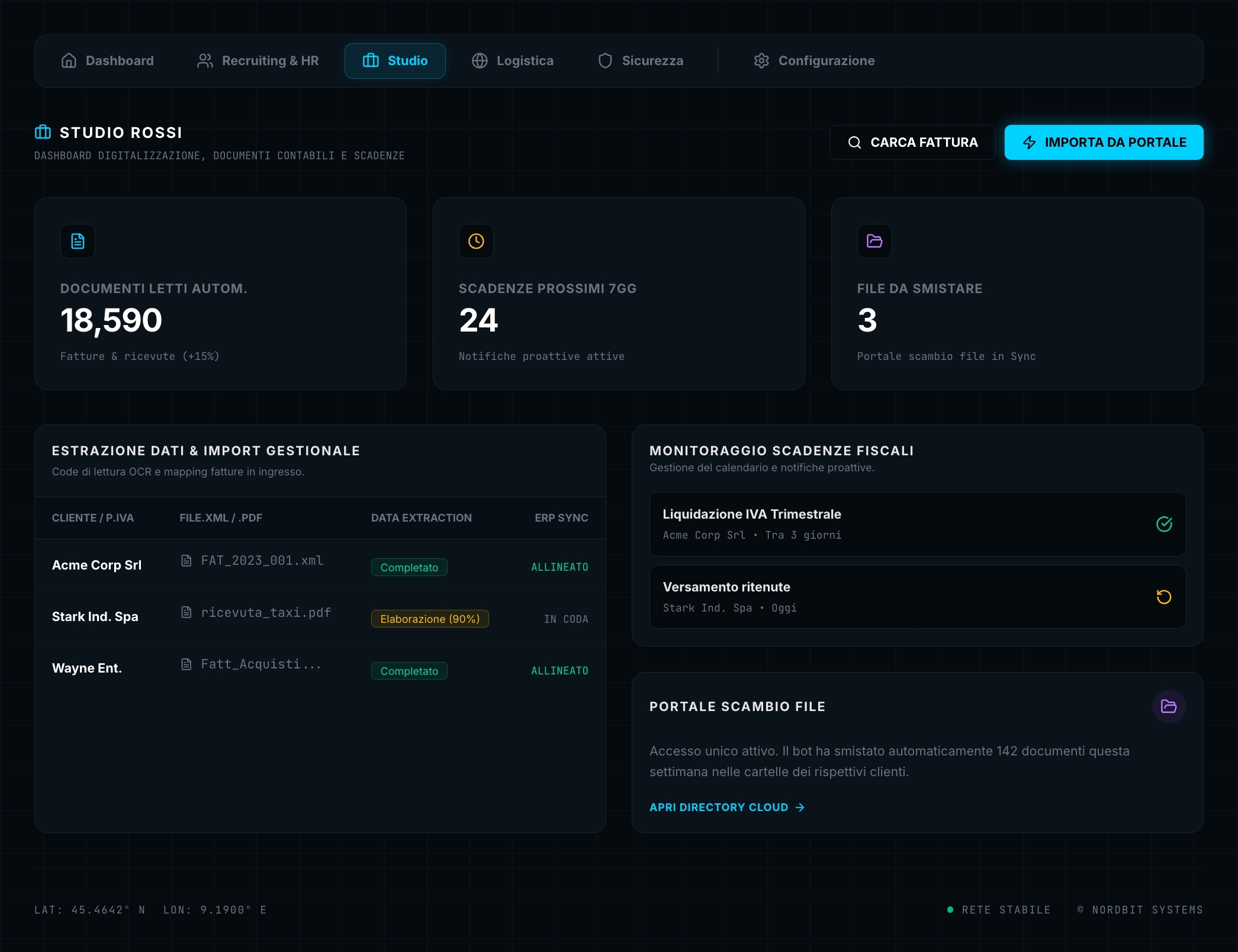Click the Rete Stabile status text
Image resolution: width=1238 pixels, height=952 pixels.
click(1006, 909)
